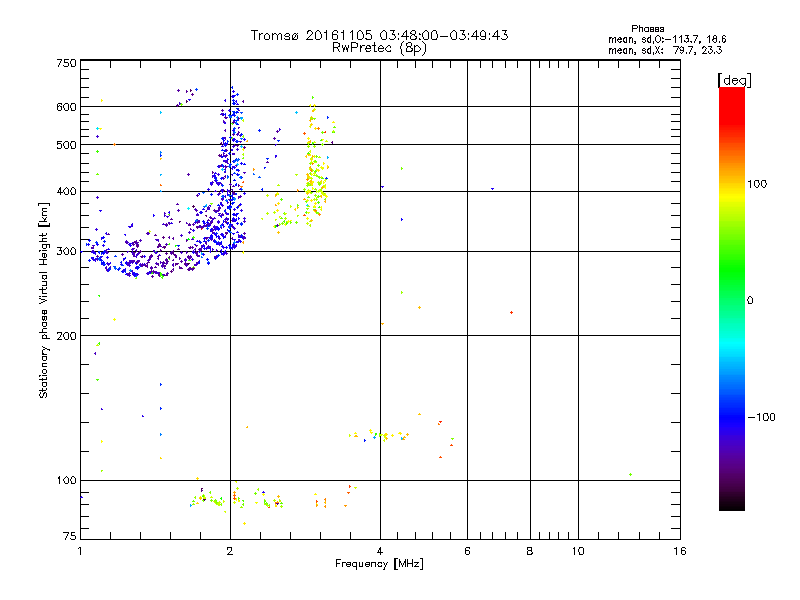Screen dimensions: 800x600
Task: Click the y-axis tick label '300'
Action: point(66,252)
